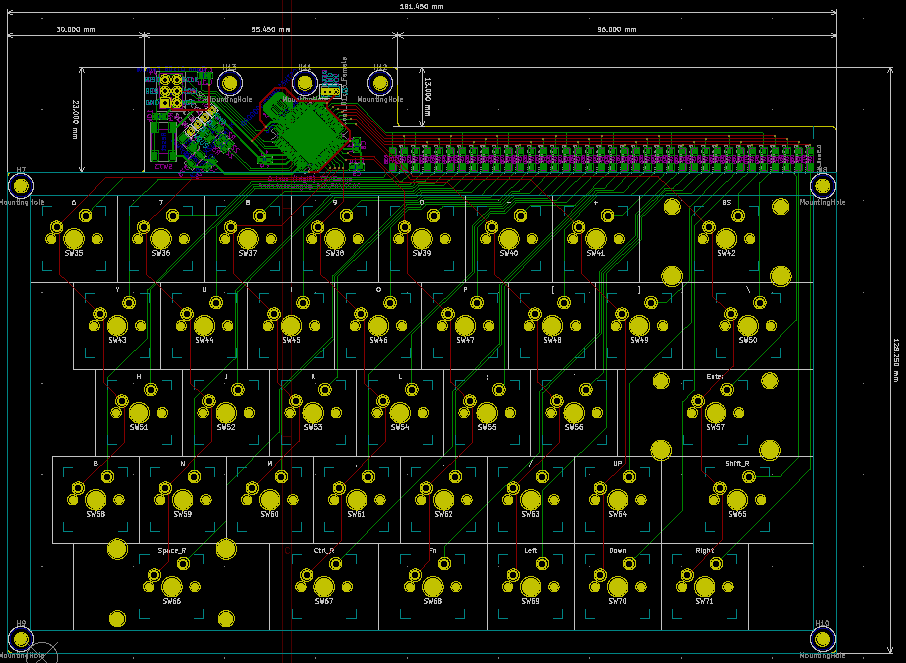This screenshot has width=906, height=663.
Task: Select mounting hole H13 pad
Action: (229, 83)
